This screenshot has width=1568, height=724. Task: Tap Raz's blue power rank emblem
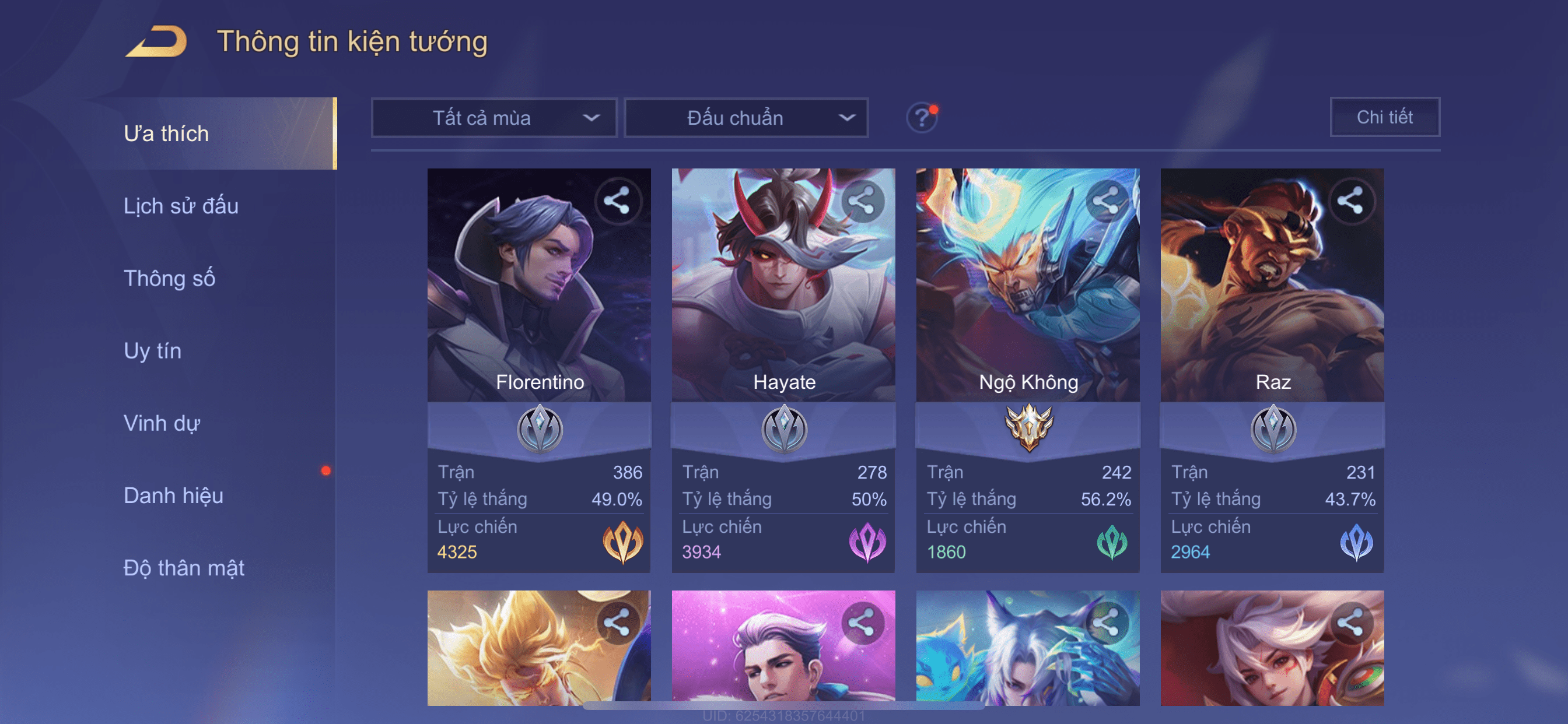[x=1356, y=542]
